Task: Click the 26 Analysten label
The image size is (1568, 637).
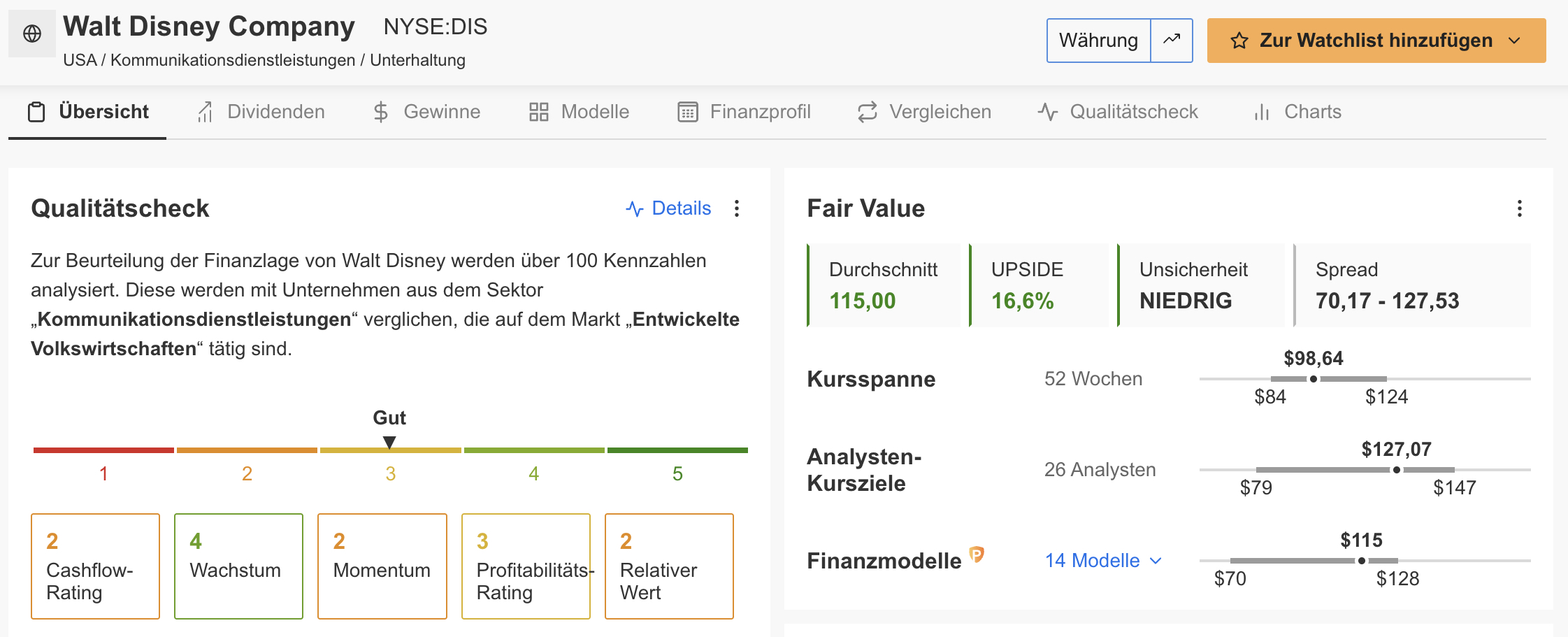Action: [1100, 470]
